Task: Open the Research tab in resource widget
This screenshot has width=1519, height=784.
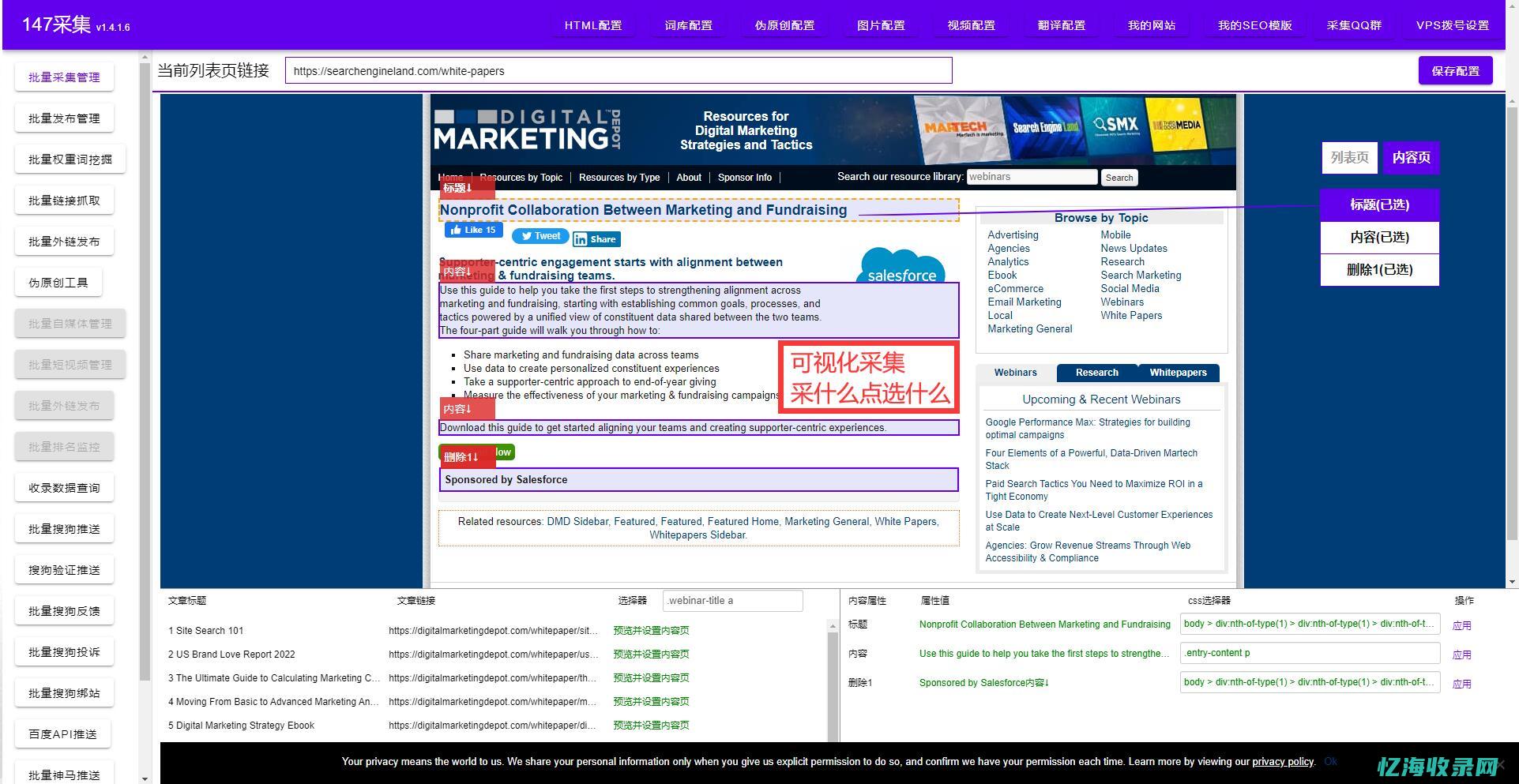Action: click(x=1096, y=373)
